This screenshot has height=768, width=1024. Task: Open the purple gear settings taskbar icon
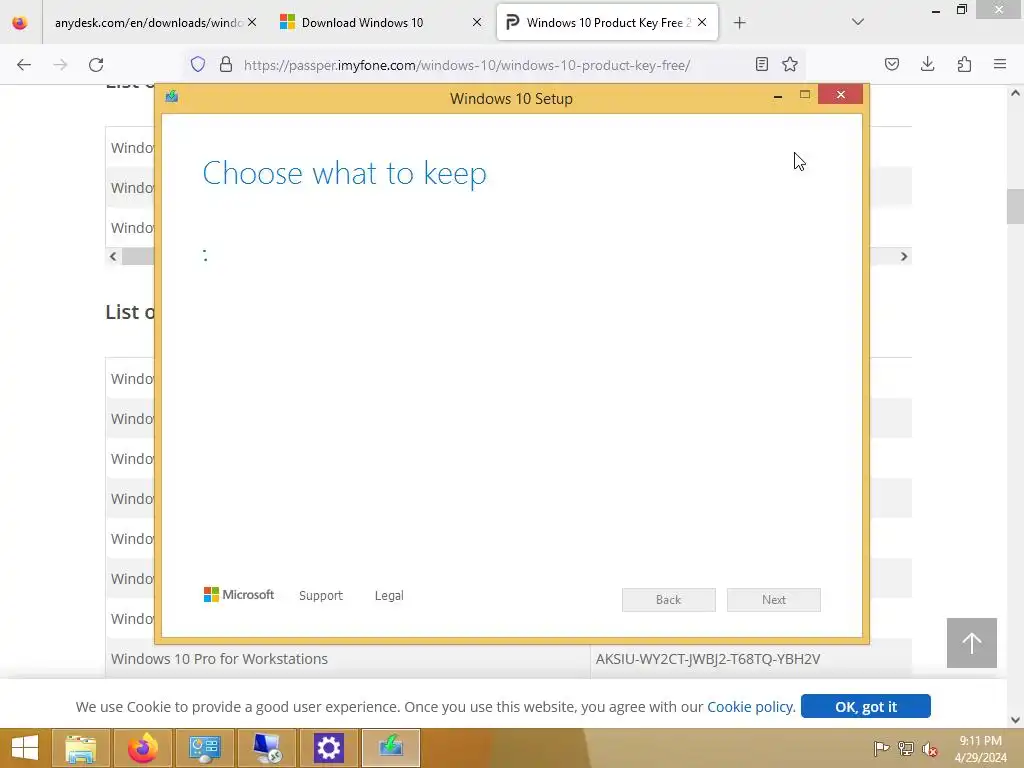click(328, 748)
